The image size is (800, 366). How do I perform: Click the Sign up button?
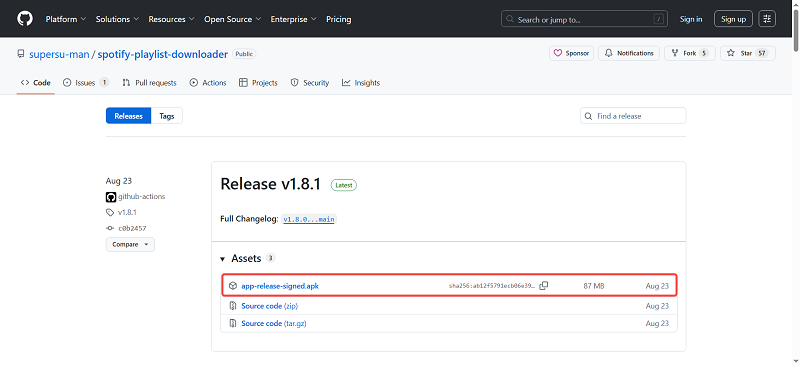733,19
